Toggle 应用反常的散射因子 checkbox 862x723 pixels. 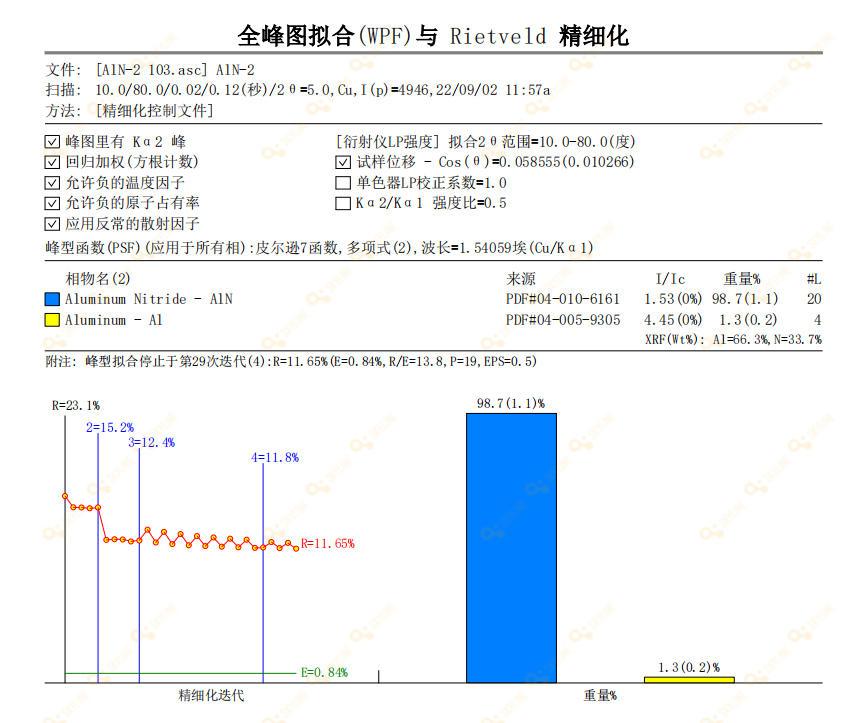pyautogui.click(x=52, y=224)
